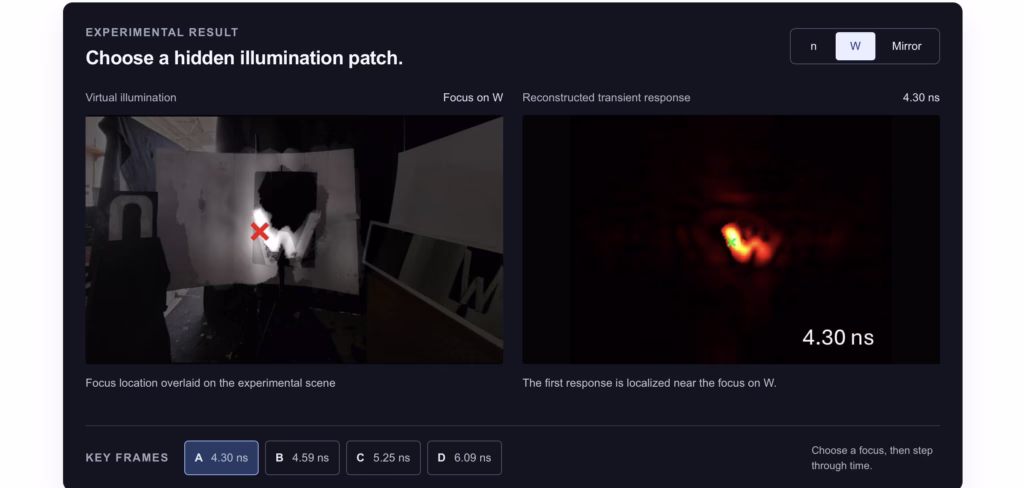Click the "4.30 ns" header time value
The image size is (1024, 488).
pos(921,97)
